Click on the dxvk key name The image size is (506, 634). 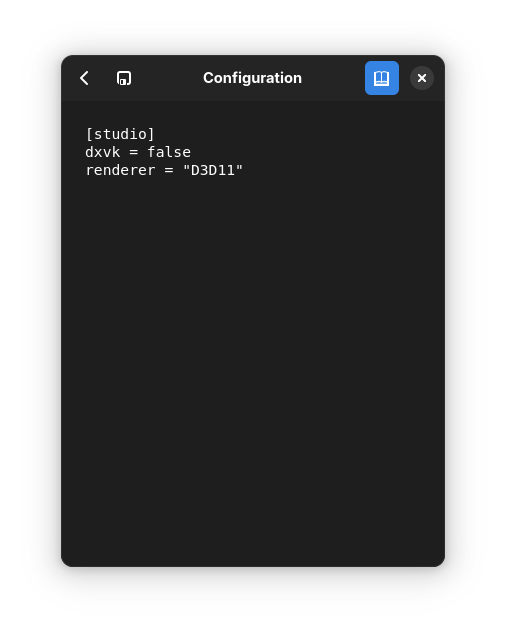[x=102, y=152]
